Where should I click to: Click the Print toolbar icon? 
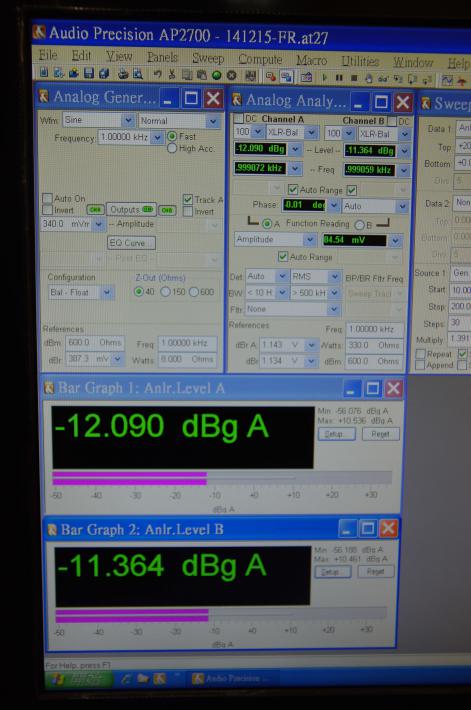(123, 74)
